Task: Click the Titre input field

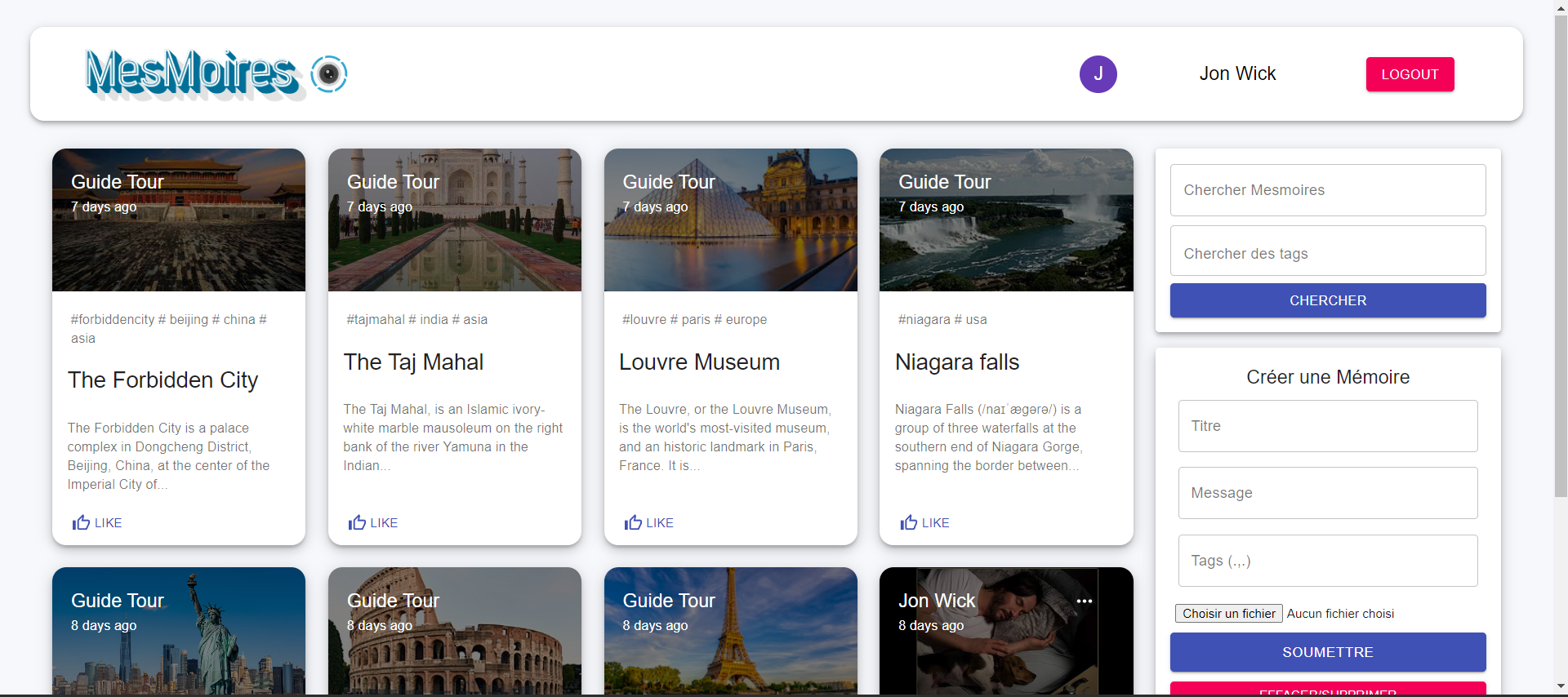Action: (x=1328, y=426)
